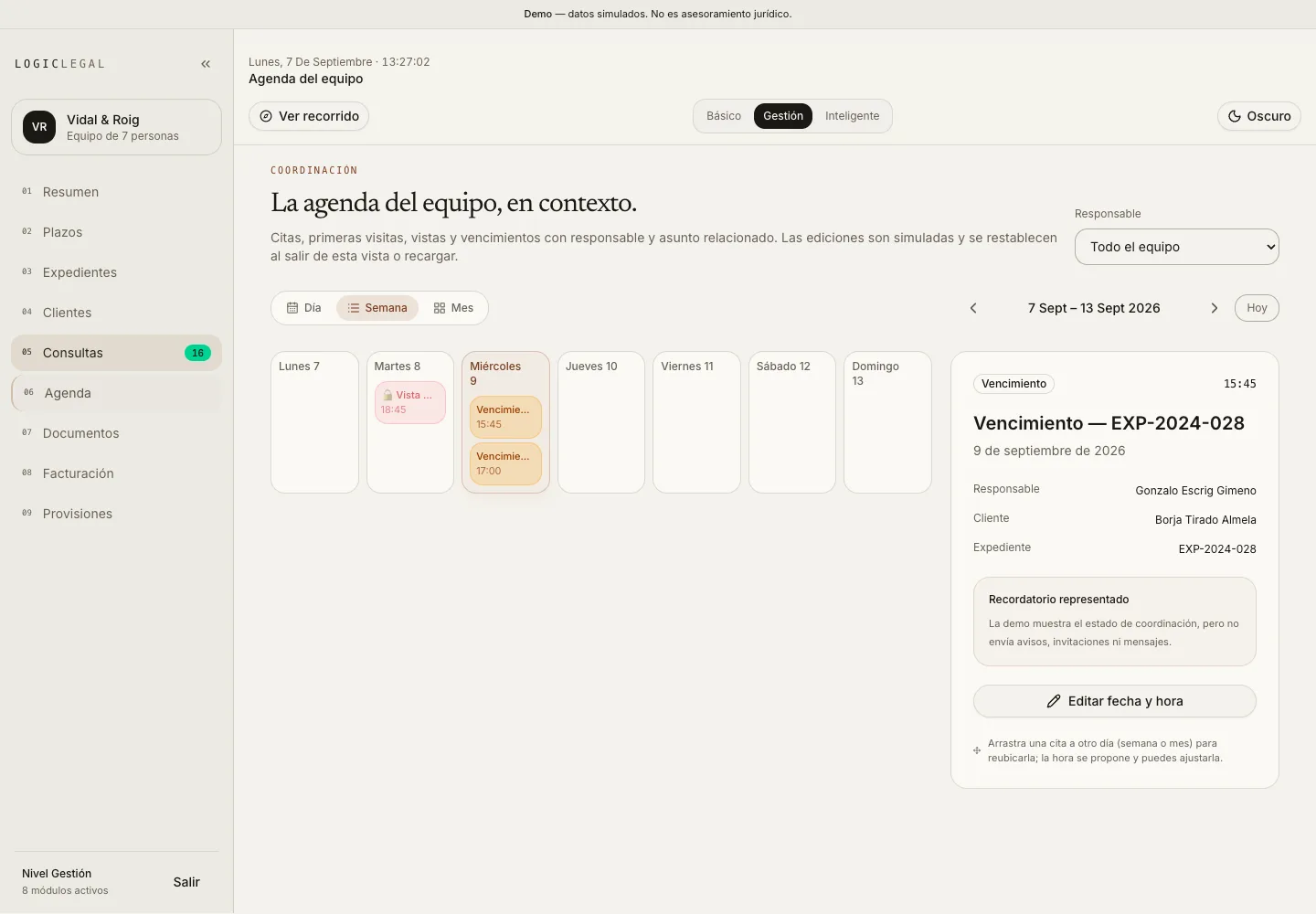Select the Inteligente level
The image size is (1316, 914).
point(852,116)
